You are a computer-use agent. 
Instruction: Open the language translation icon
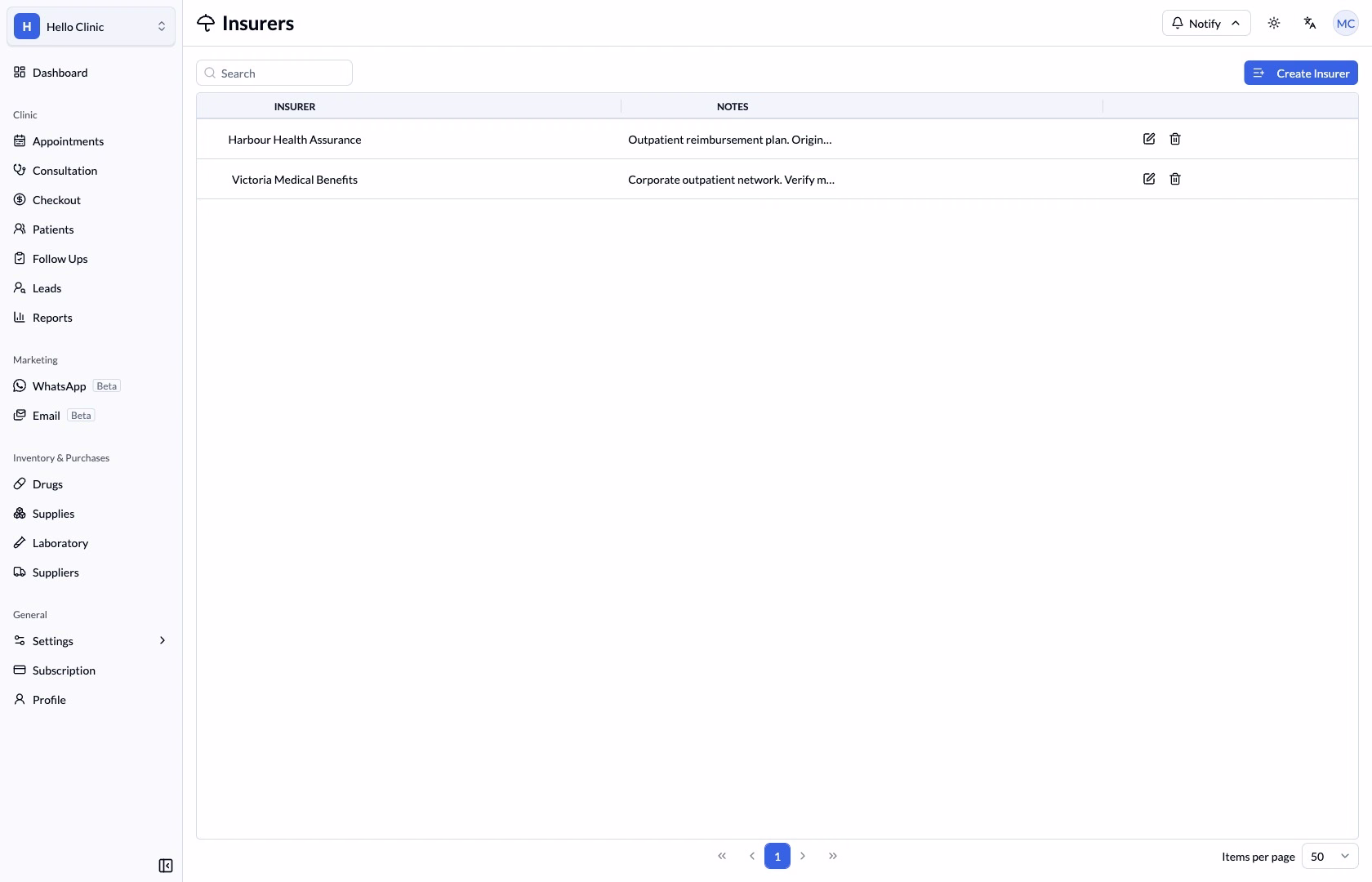[x=1310, y=23]
